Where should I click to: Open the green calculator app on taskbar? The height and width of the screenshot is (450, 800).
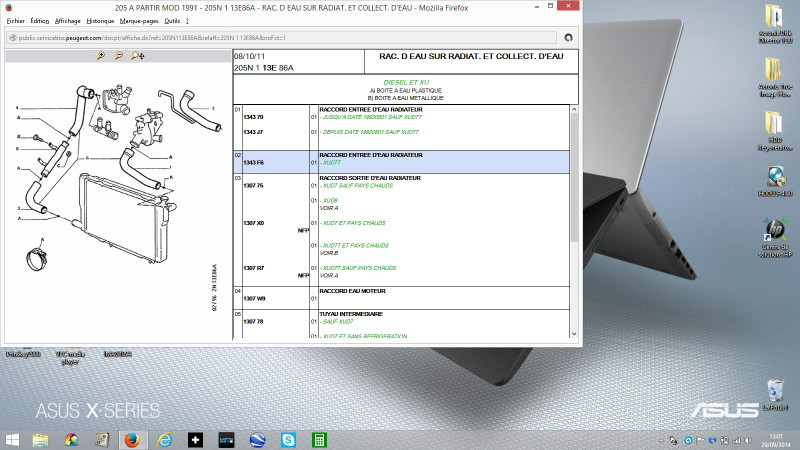click(x=319, y=440)
